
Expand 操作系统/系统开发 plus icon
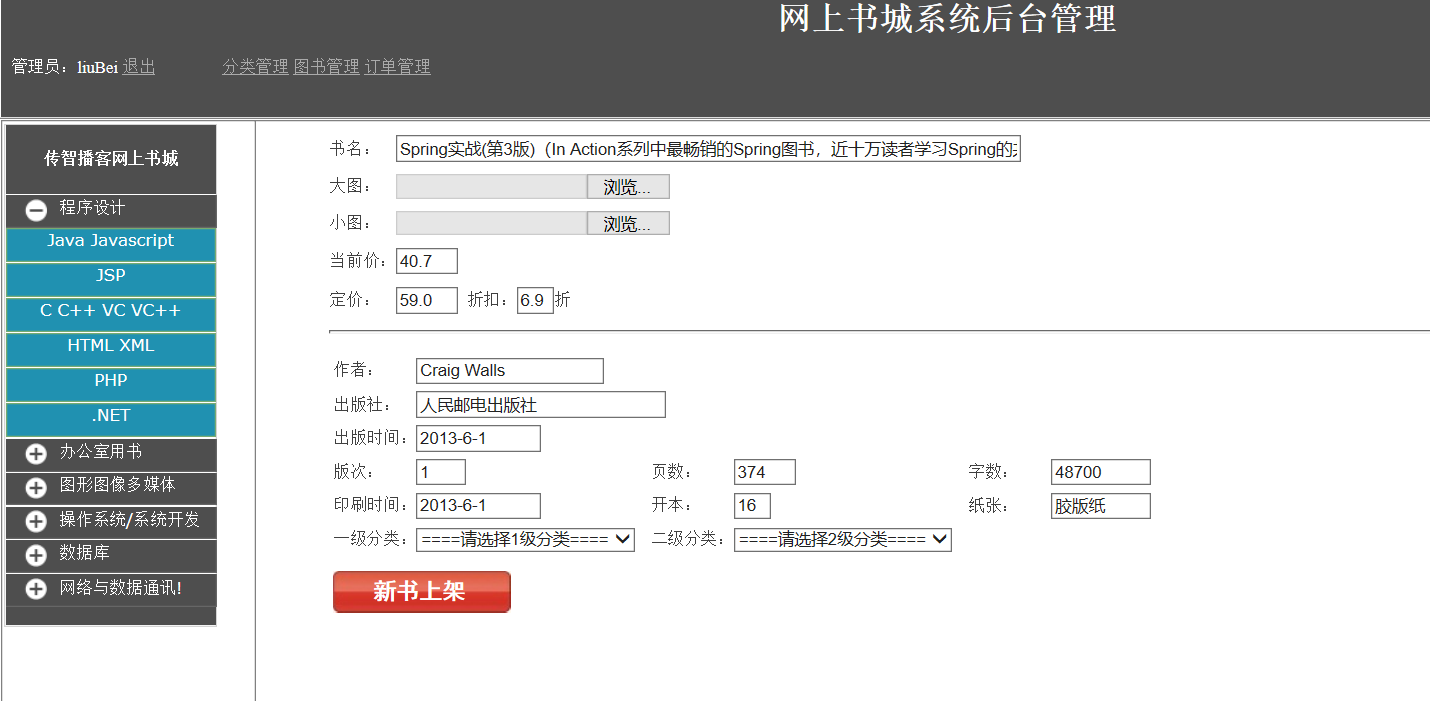[36, 521]
